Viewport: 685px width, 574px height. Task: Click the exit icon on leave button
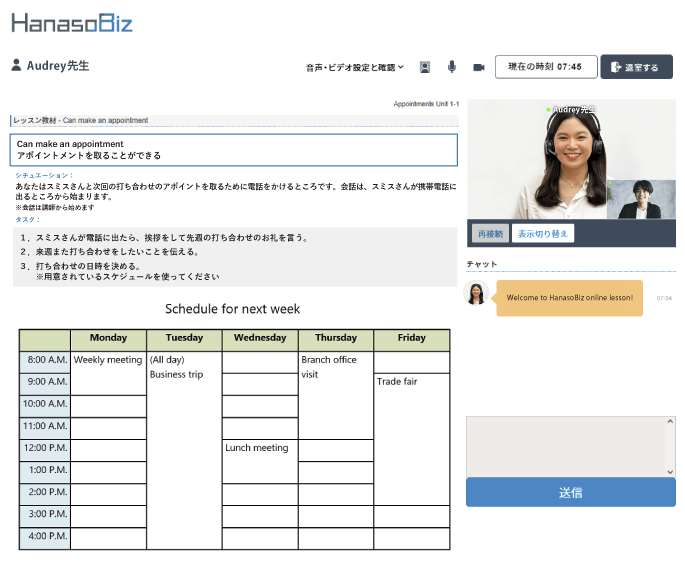[616, 67]
